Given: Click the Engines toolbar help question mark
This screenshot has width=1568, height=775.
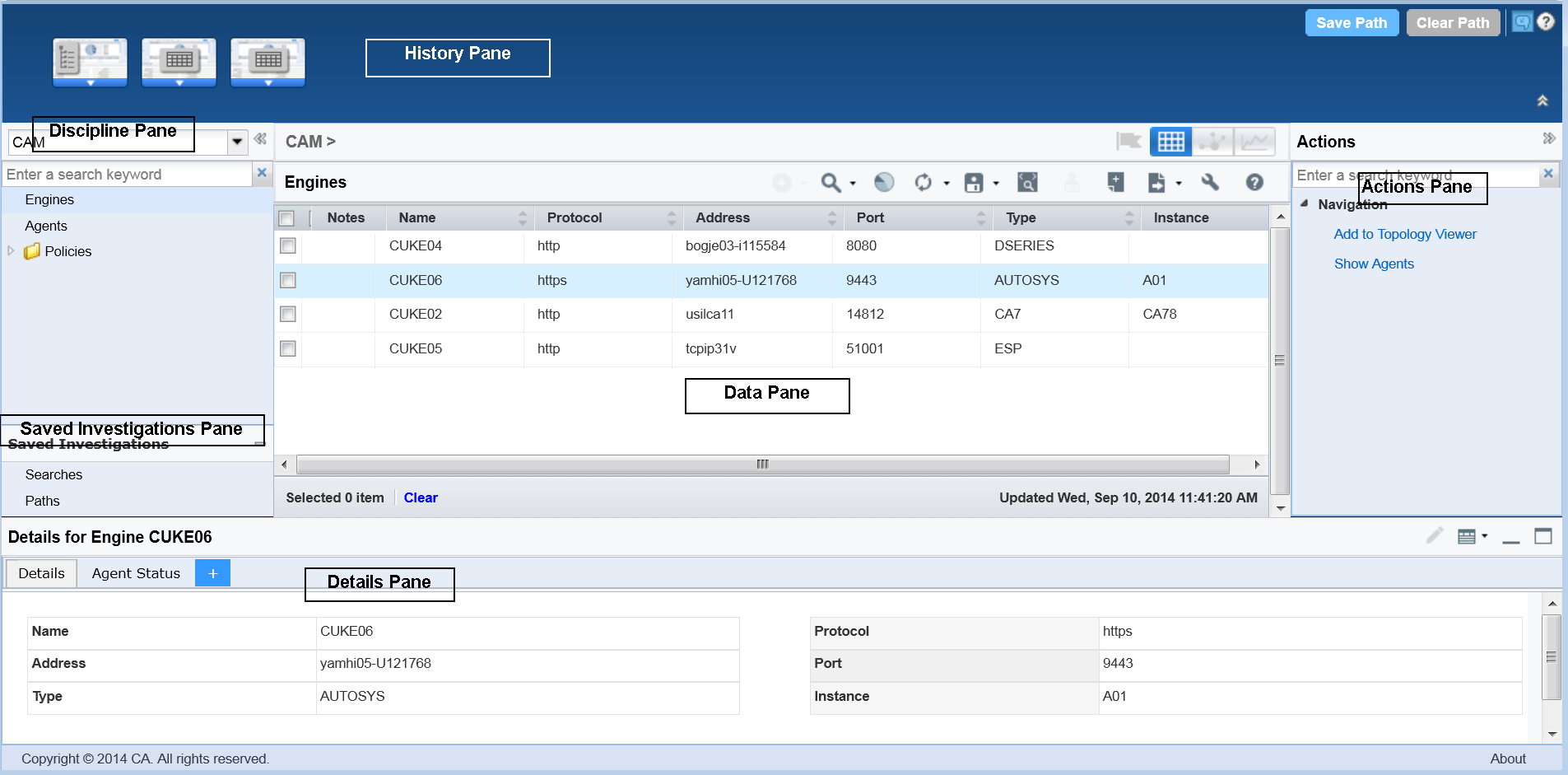Looking at the screenshot, I should [1254, 183].
